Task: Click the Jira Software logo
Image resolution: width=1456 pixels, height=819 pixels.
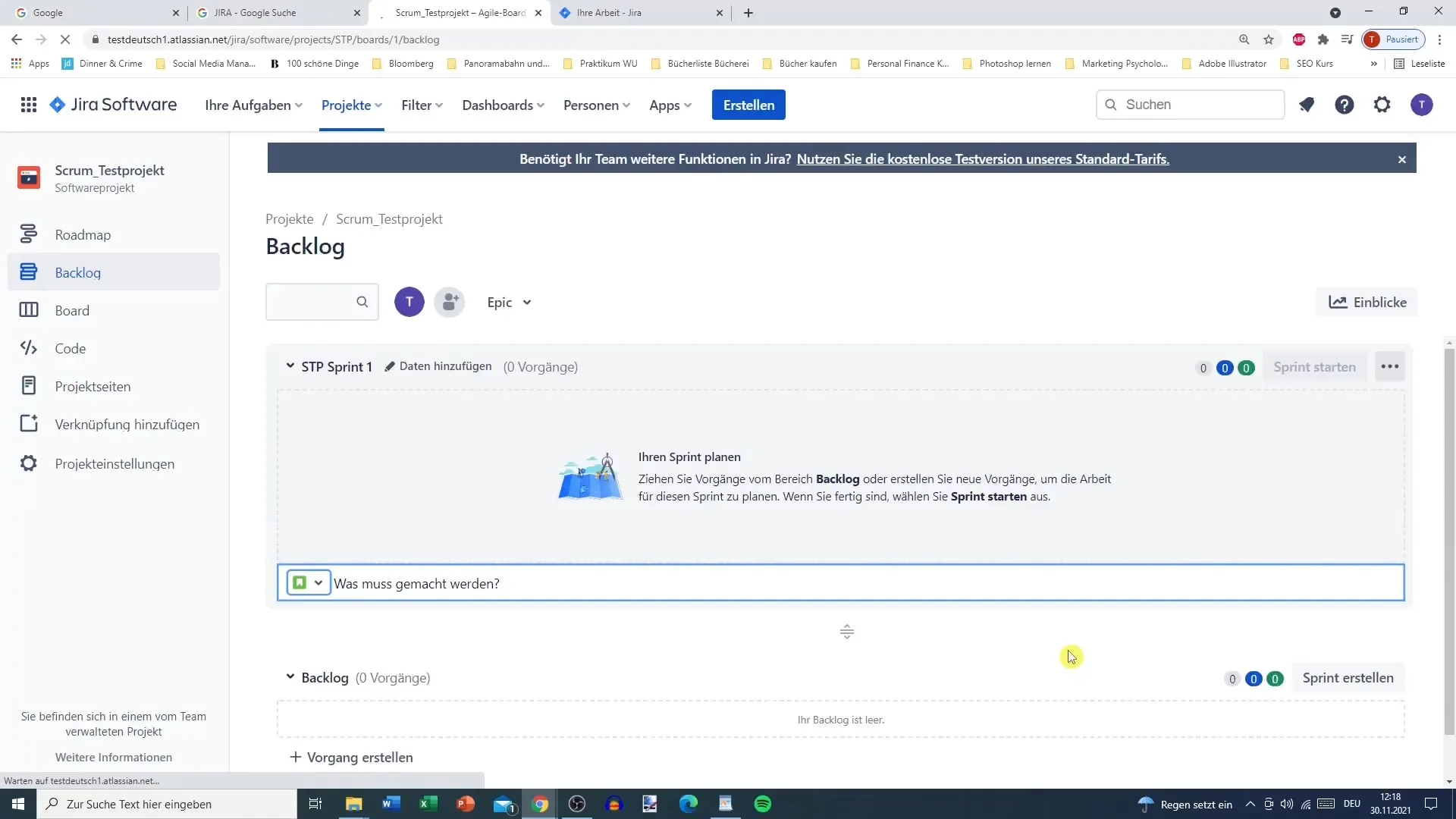Action: click(113, 105)
